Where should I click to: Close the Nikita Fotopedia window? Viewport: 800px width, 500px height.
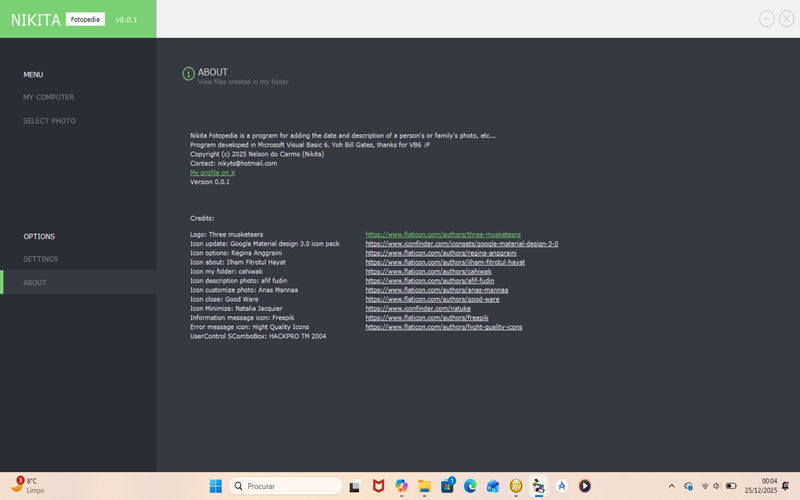point(785,18)
